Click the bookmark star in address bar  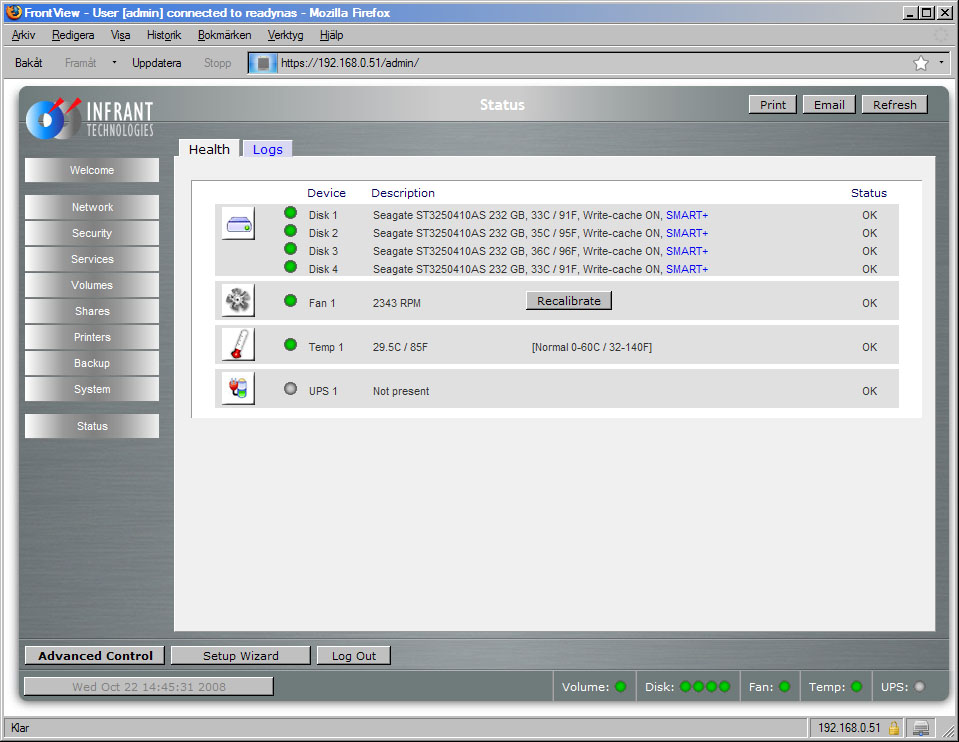(x=920, y=63)
